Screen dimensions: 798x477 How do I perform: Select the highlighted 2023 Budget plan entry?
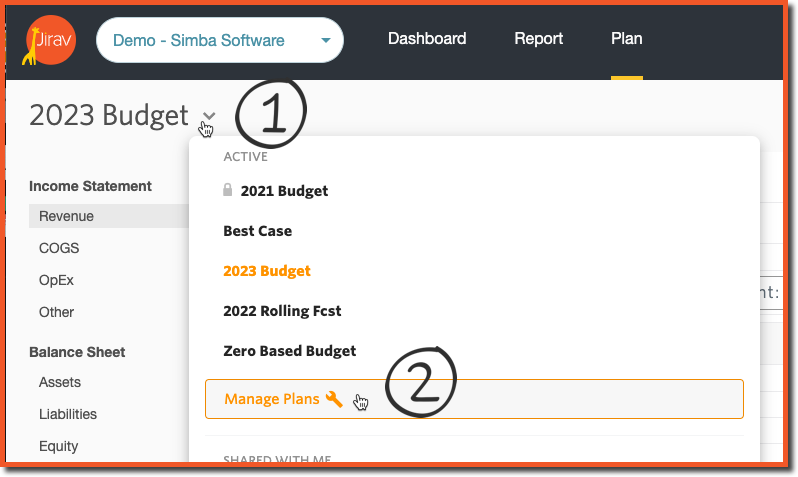(x=267, y=271)
